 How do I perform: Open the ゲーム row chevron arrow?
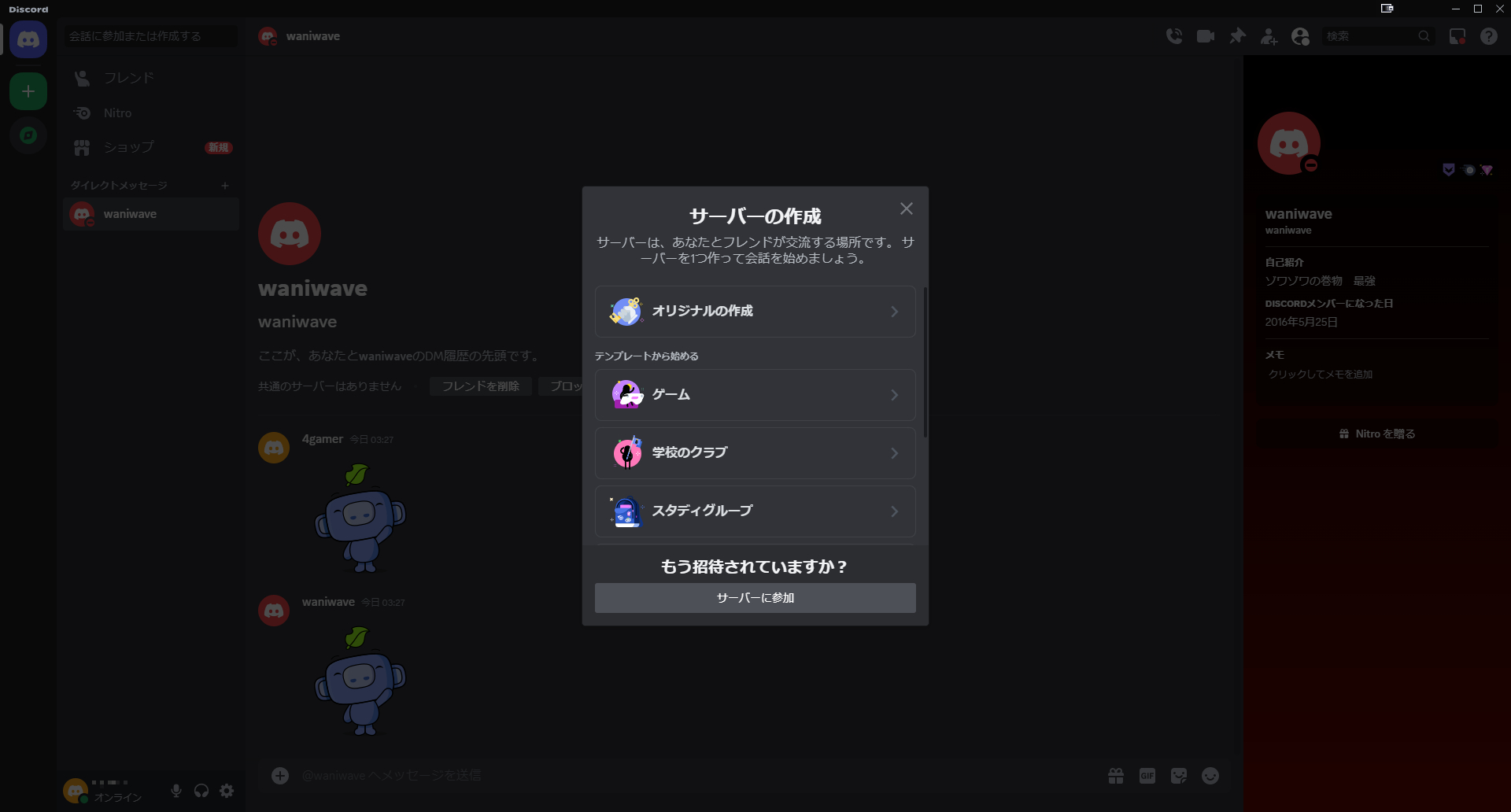[895, 395]
